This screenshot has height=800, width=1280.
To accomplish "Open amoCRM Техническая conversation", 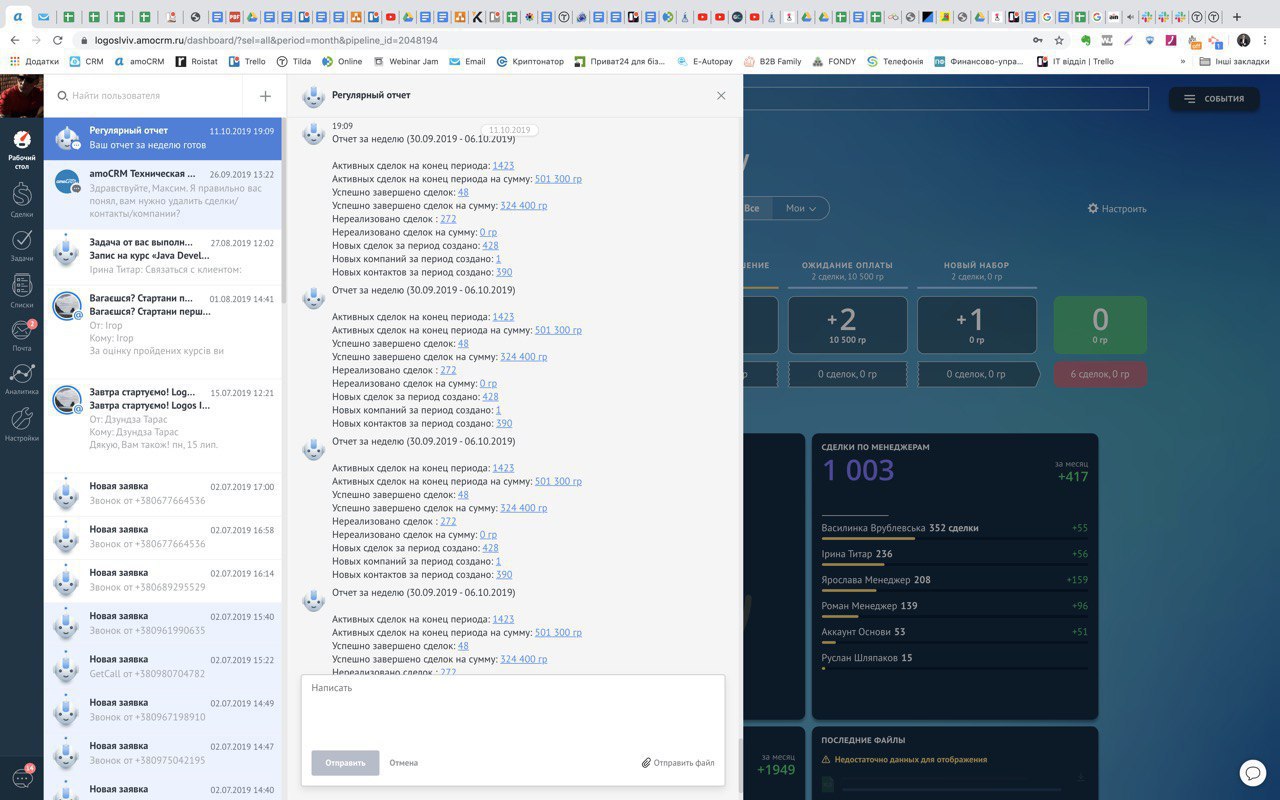I will (163, 194).
